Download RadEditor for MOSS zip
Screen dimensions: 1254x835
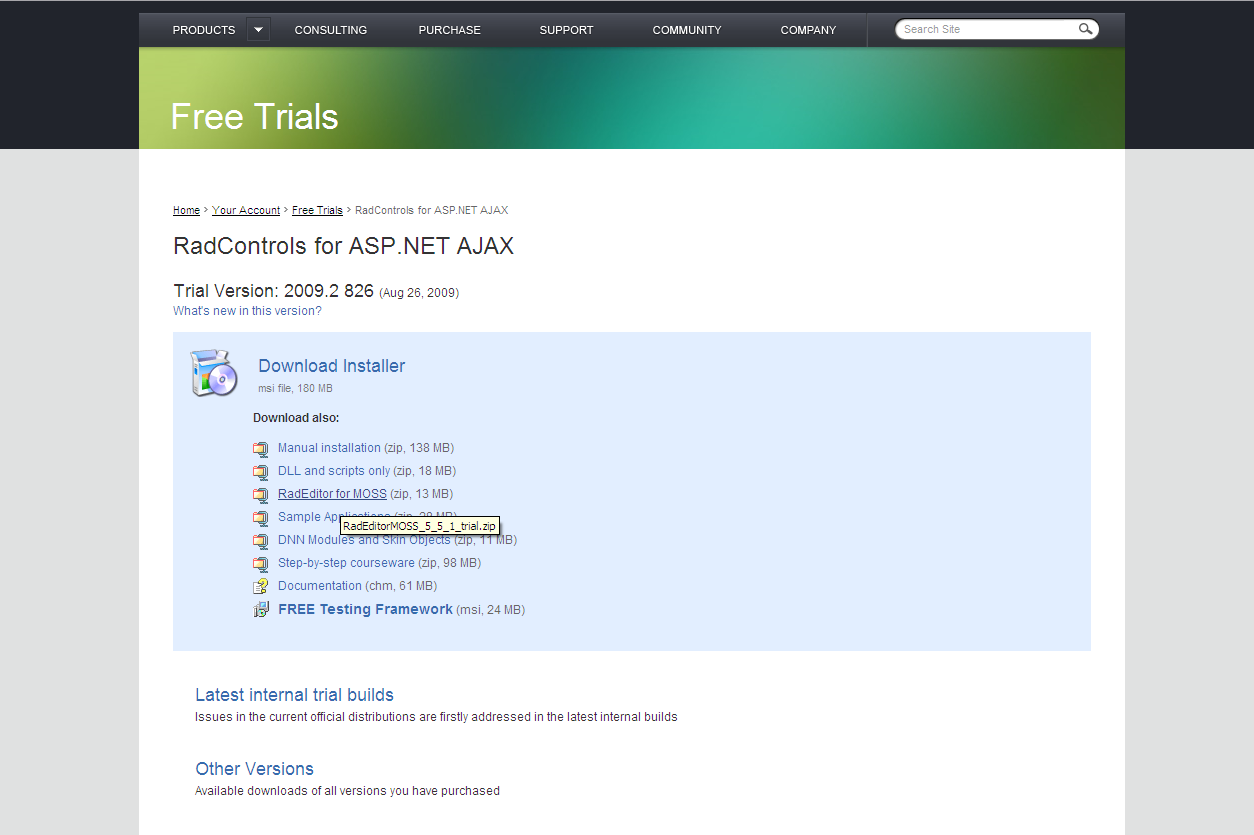tap(332, 494)
